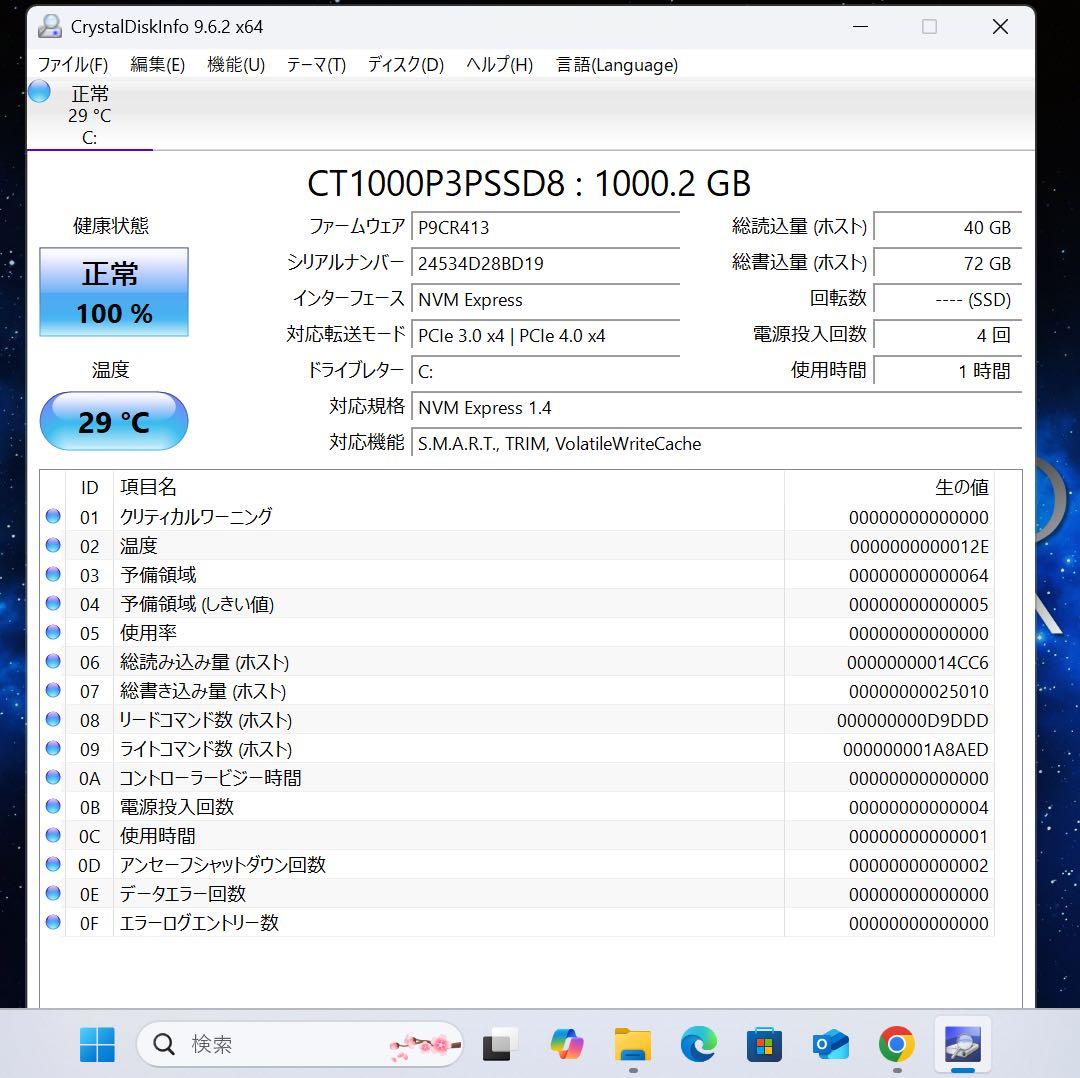Click the status orb for row 05 使用率
This screenshot has width=1080, height=1078.
click(x=53, y=632)
